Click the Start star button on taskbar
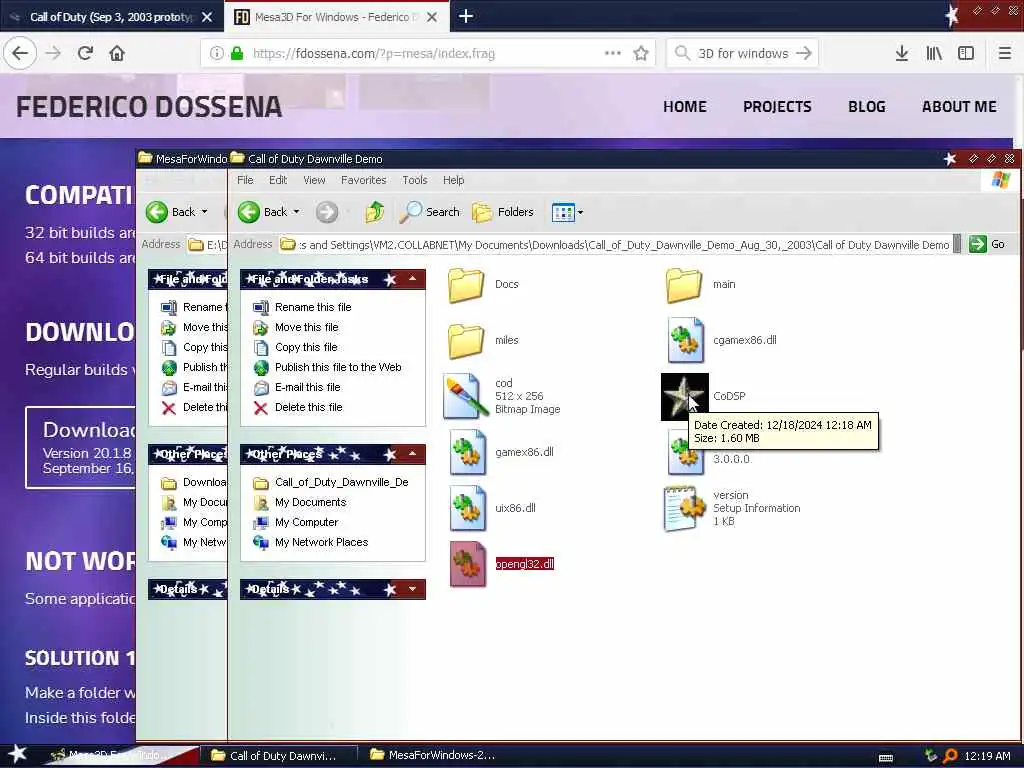The image size is (1024, 768). point(18,754)
